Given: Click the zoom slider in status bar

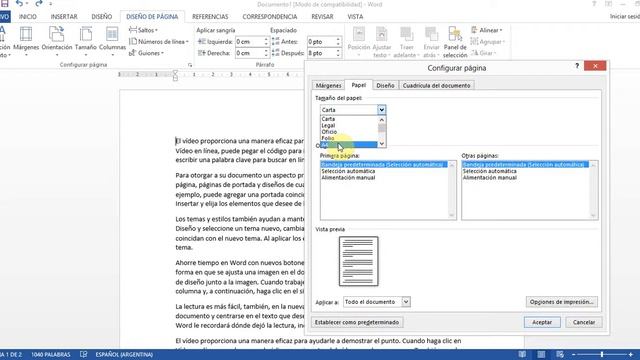Looking at the screenshot, I should [x=602, y=355].
